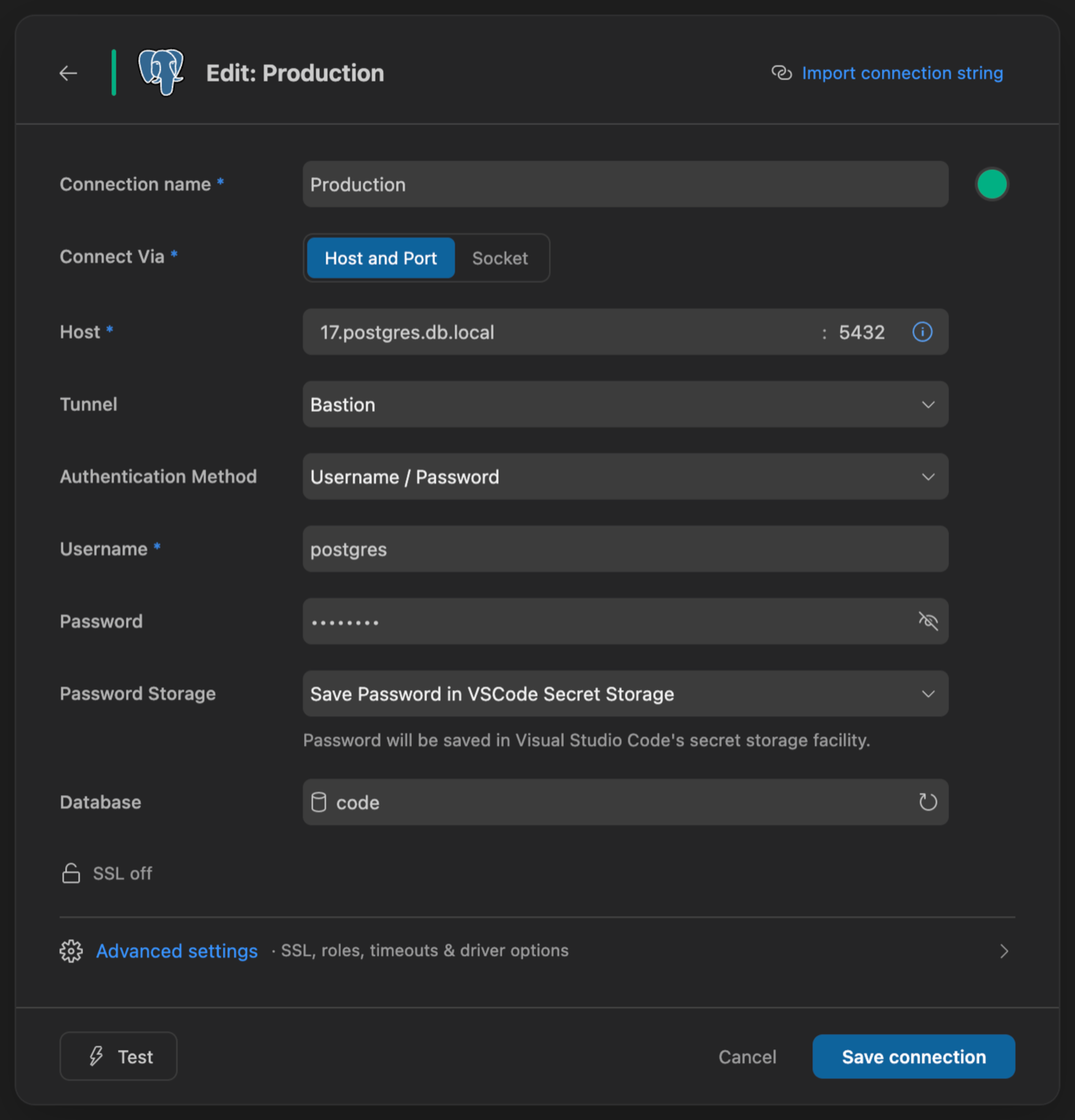Viewport: 1075px width, 1120px height.
Task: Click the Advanced settings gear icon
Action: 71,951
